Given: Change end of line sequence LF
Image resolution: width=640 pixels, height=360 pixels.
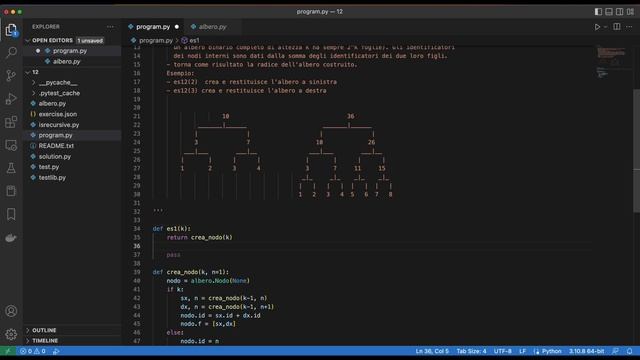Looking at the screenshot, I should pos(522,351).
